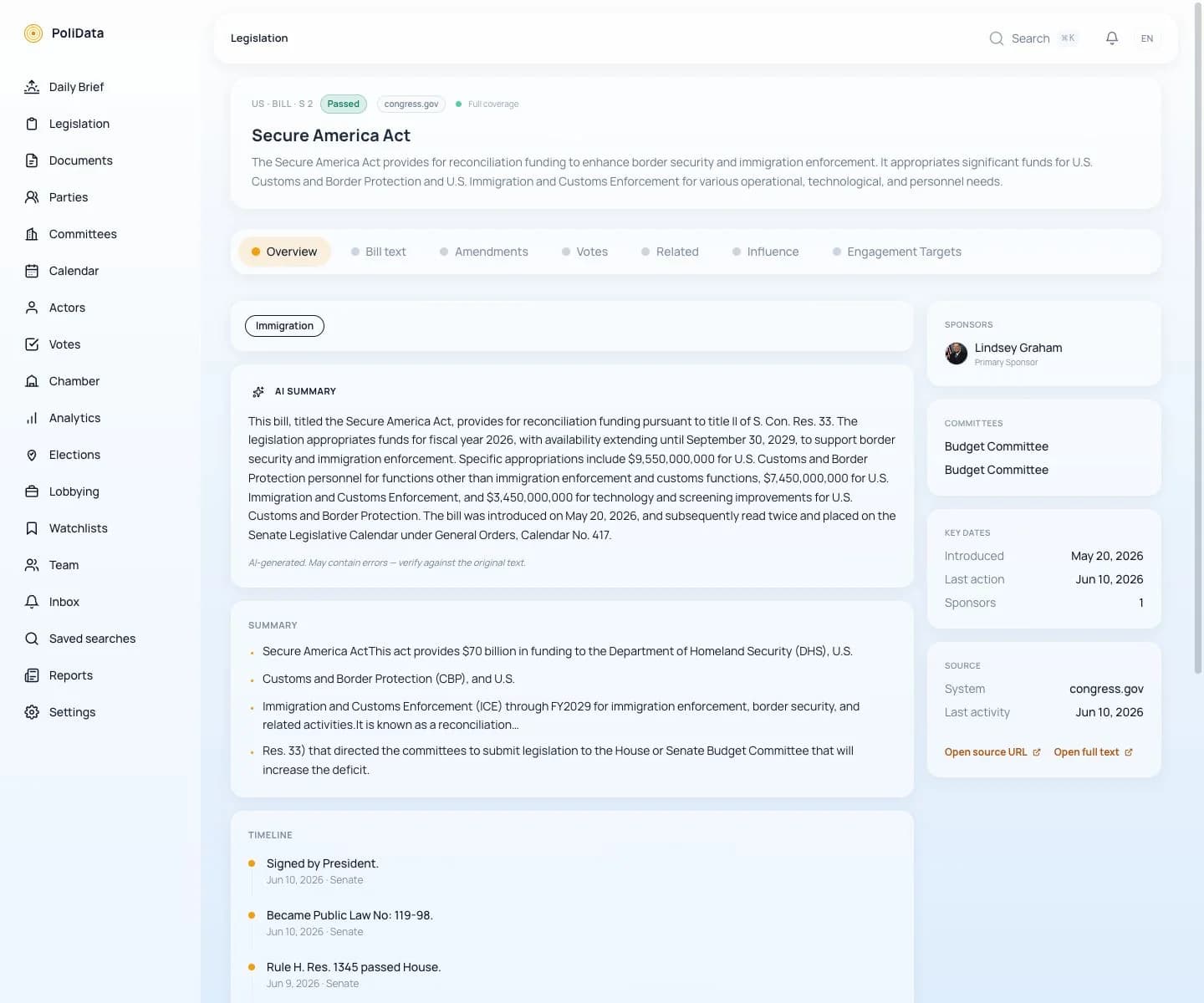The height and width of the screenshot is (1003, 1204).
Task: Open Daily Brief from sidebar
Action: coord(76,87)
